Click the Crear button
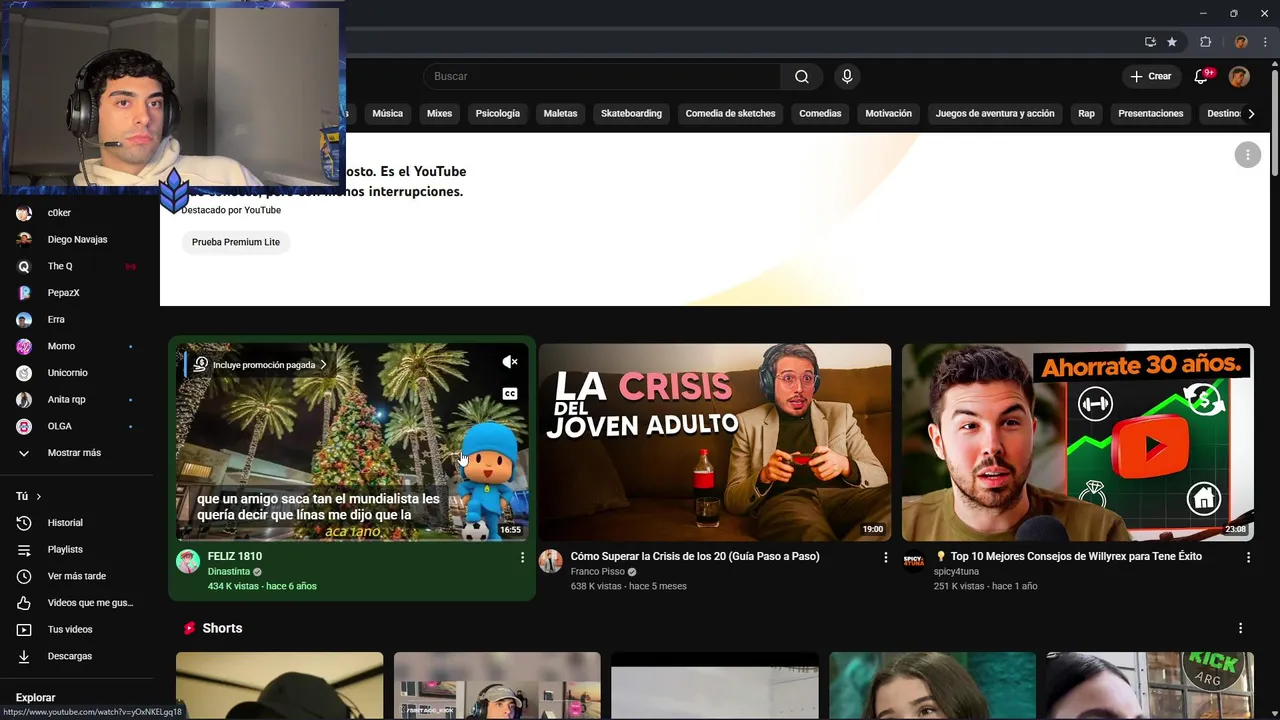The height and width of the screenshot is (720, 1280). pyautogui.click(x=1150, y=76)
